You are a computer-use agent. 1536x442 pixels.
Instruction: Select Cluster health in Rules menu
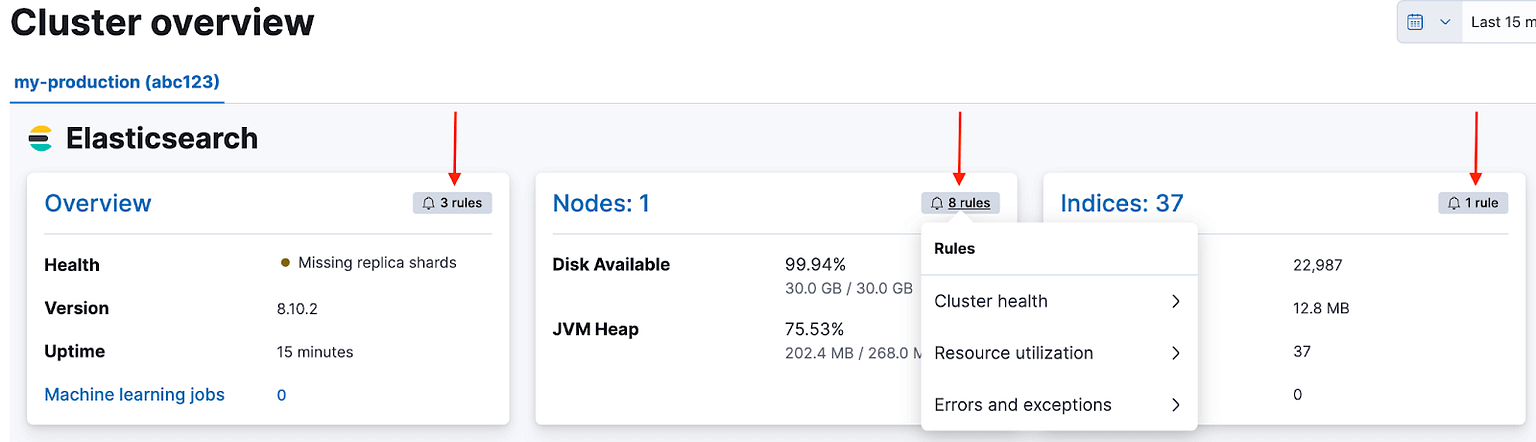(1059, 301)
